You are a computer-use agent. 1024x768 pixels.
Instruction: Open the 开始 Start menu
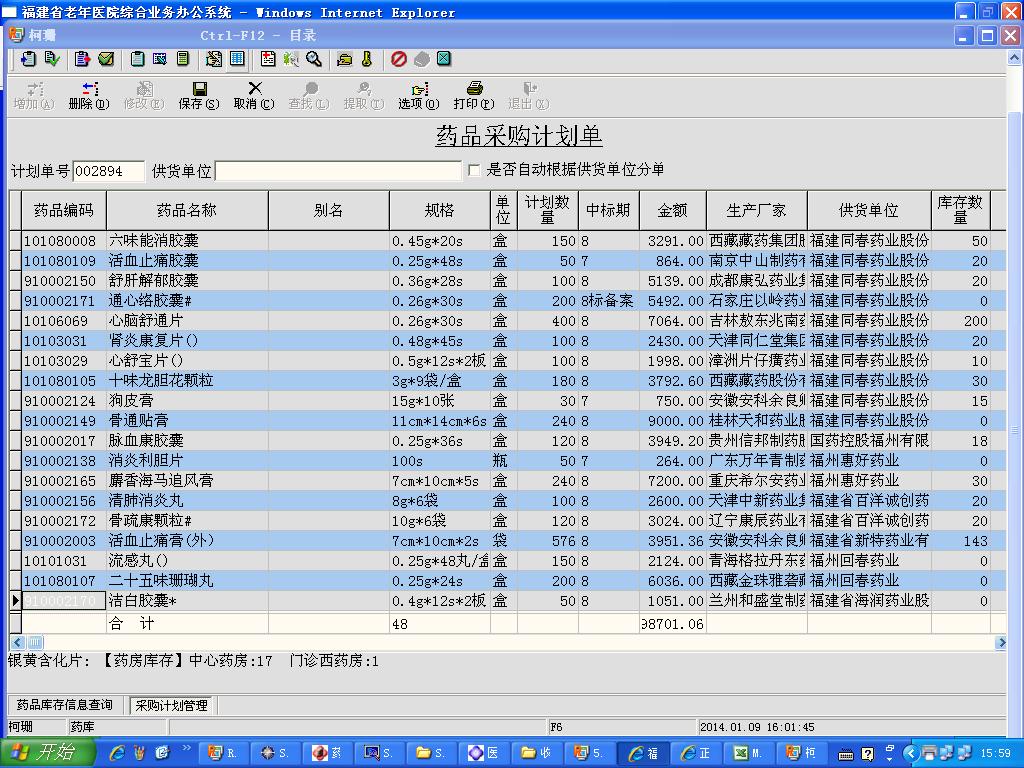tap(47, 753)
